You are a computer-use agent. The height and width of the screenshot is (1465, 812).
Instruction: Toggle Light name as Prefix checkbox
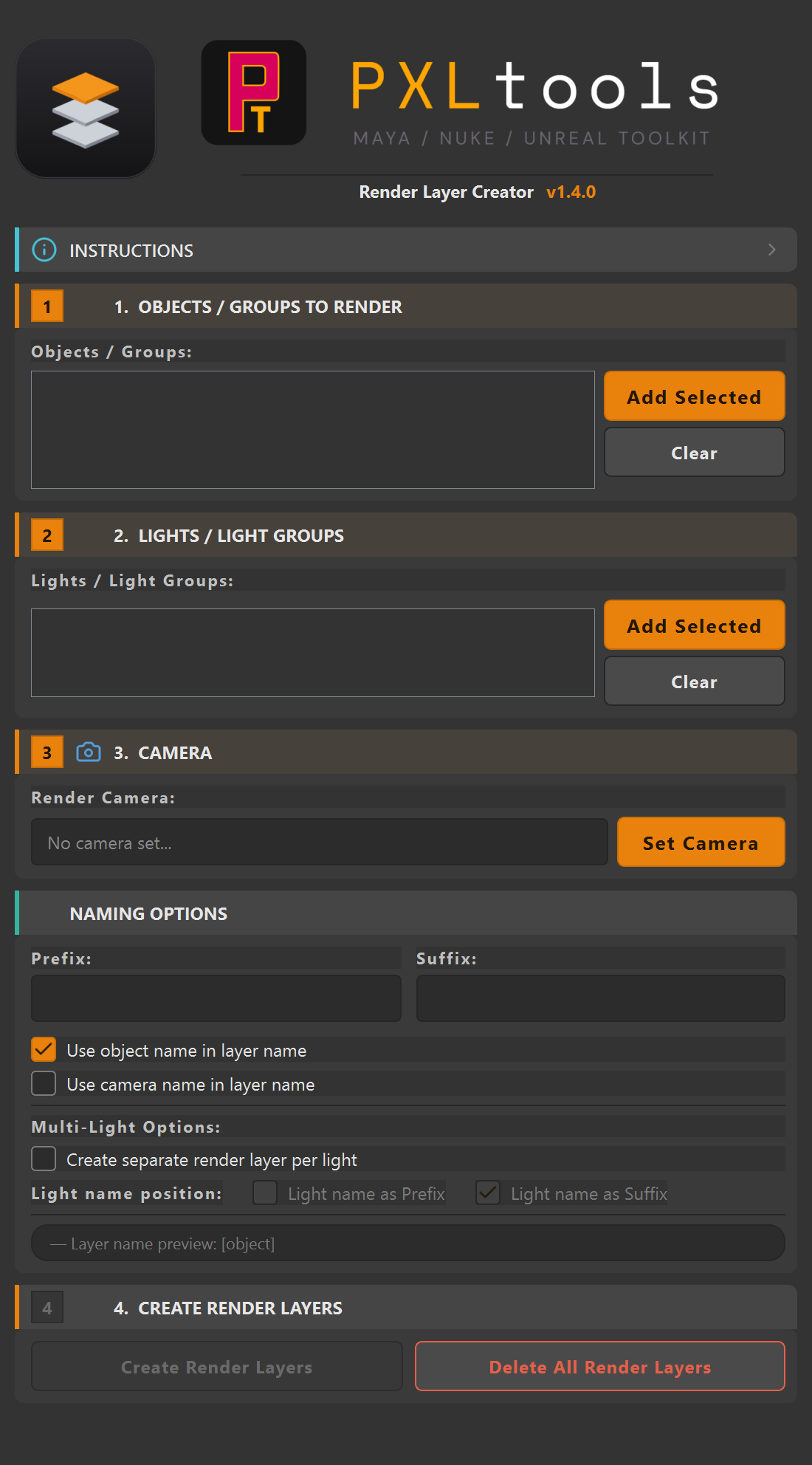265,1193
